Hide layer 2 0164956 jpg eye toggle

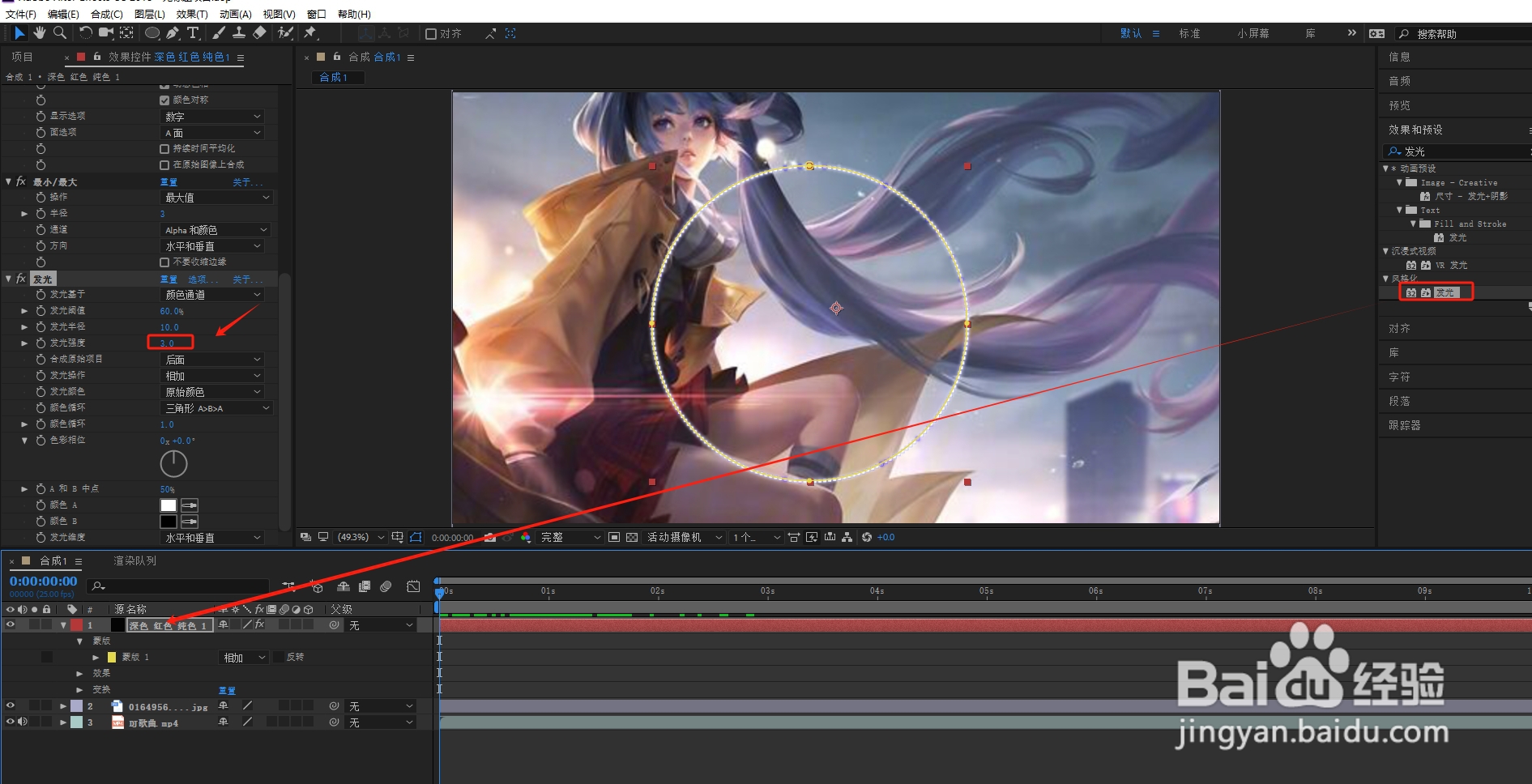tap(11, 705)
